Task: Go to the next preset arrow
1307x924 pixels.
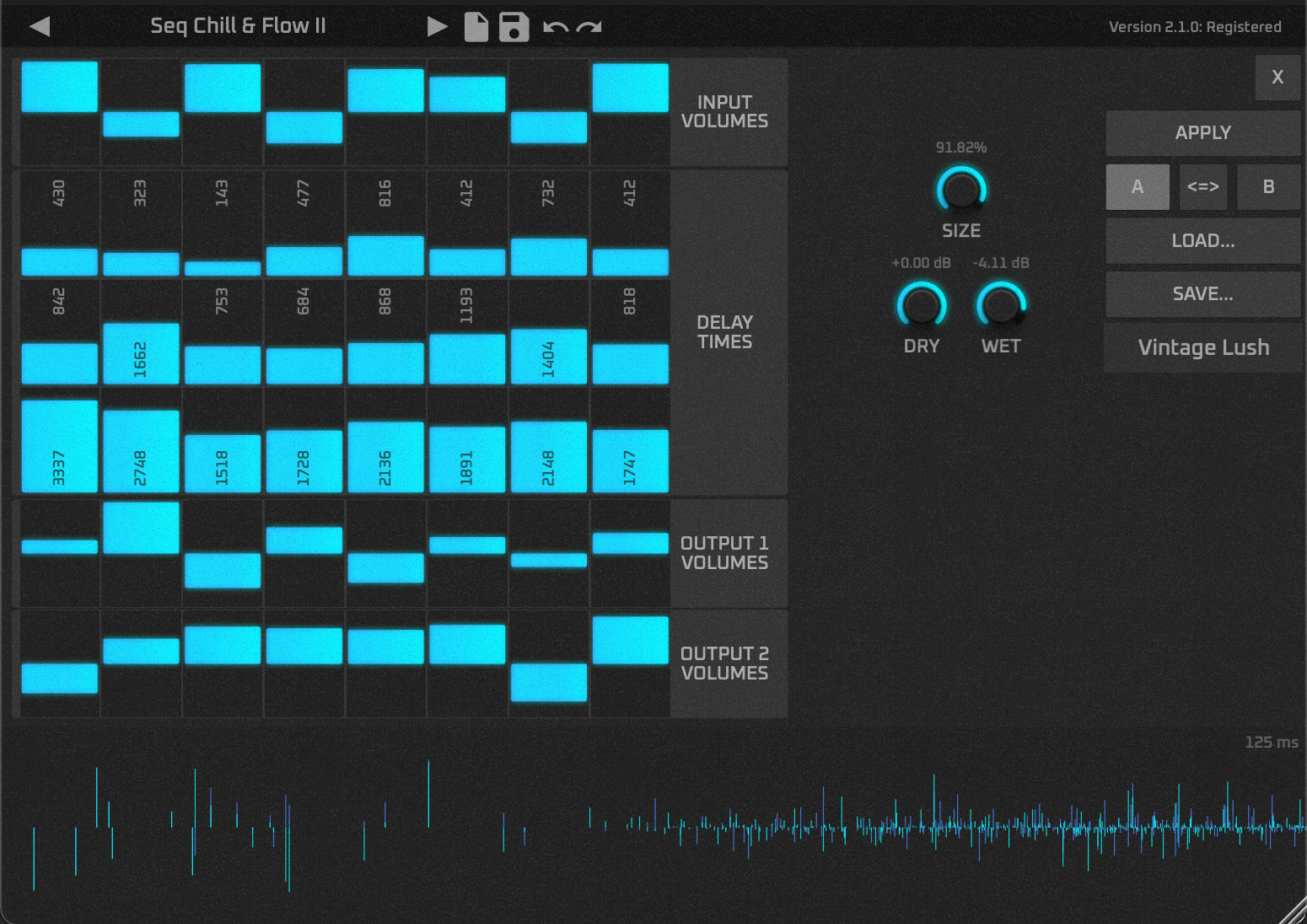Action: 437,27
